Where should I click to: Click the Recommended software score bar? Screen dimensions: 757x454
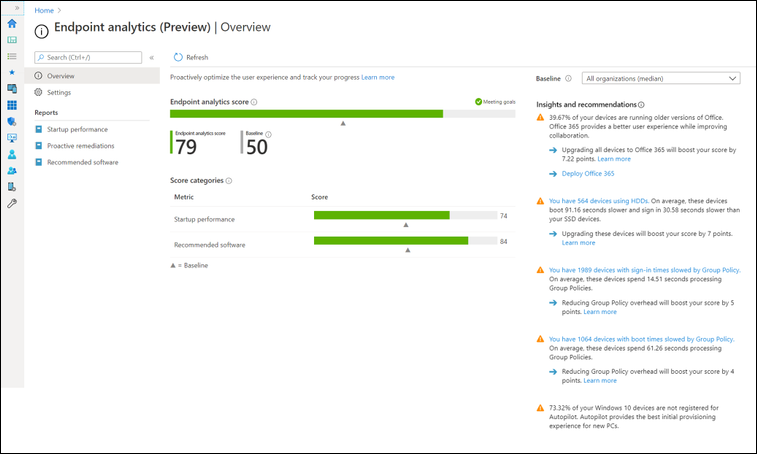pos(391,241)
